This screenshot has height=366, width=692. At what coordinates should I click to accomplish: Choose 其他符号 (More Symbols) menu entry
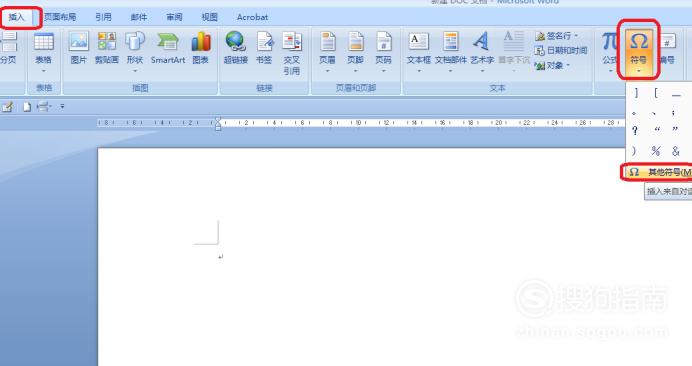(x=658, y=172)
